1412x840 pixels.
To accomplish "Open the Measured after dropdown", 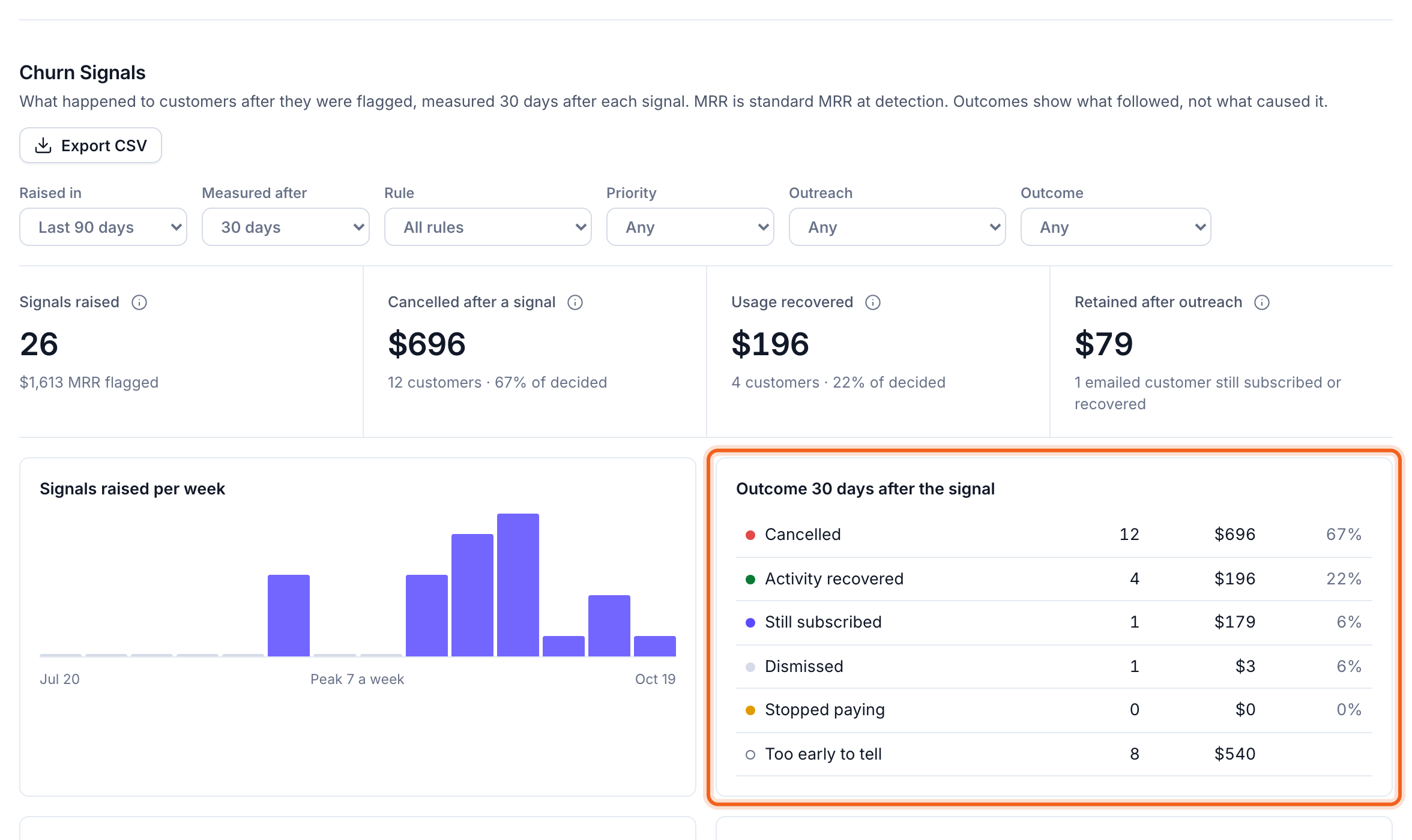I will click(x=286, y=227).
